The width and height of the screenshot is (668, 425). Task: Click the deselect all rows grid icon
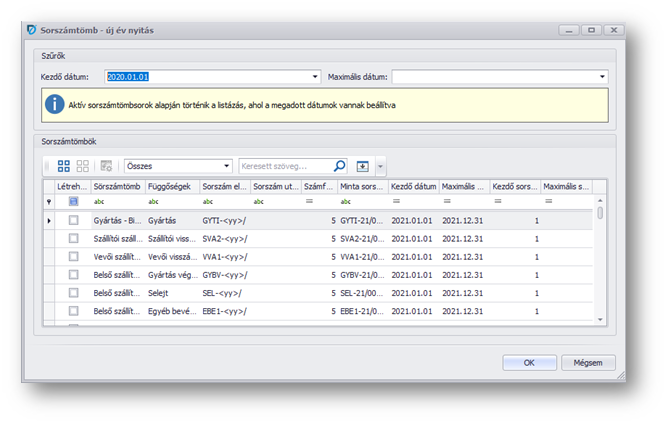[82, 166]
